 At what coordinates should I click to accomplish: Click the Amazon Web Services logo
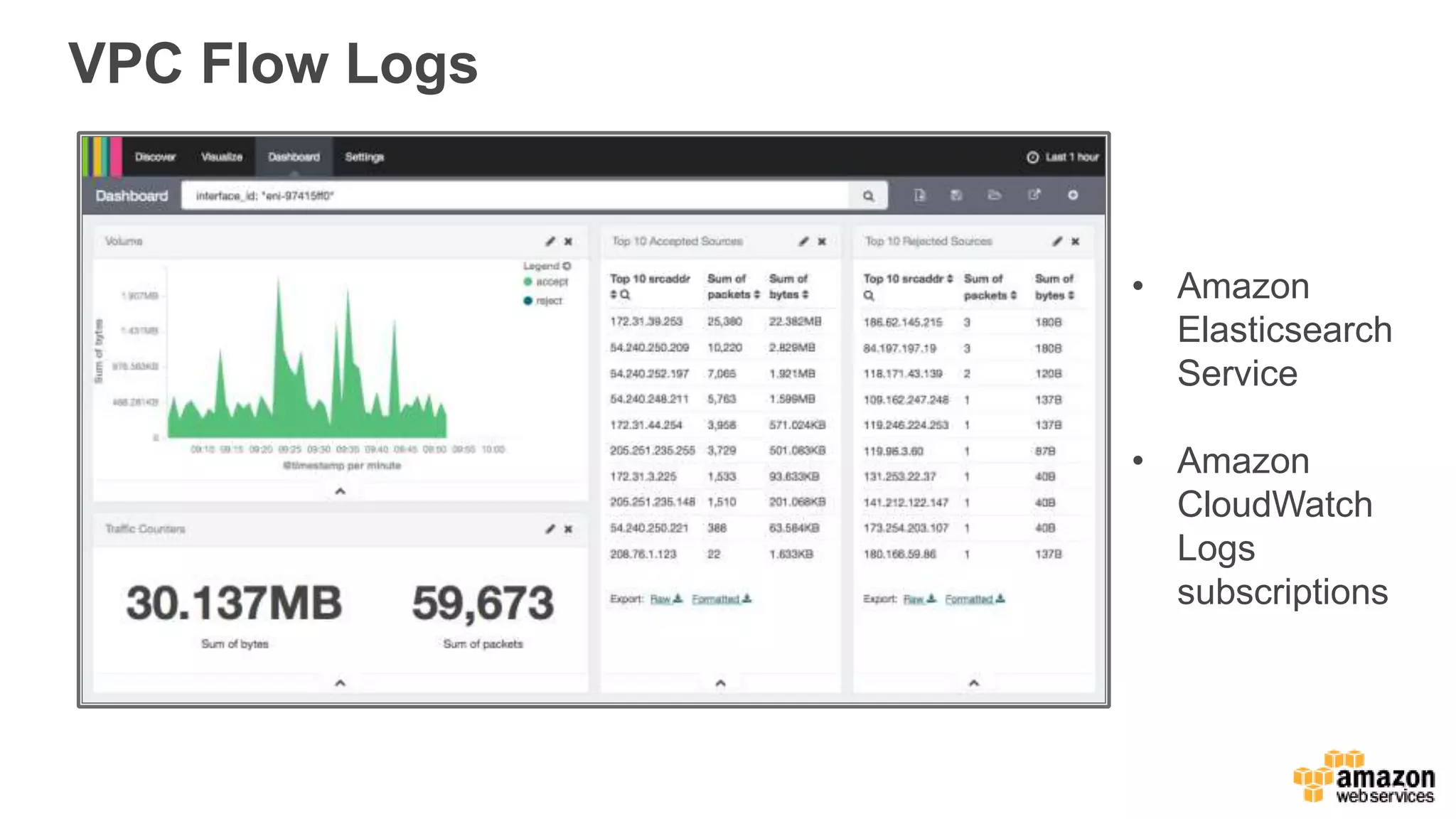(1364, 777)
